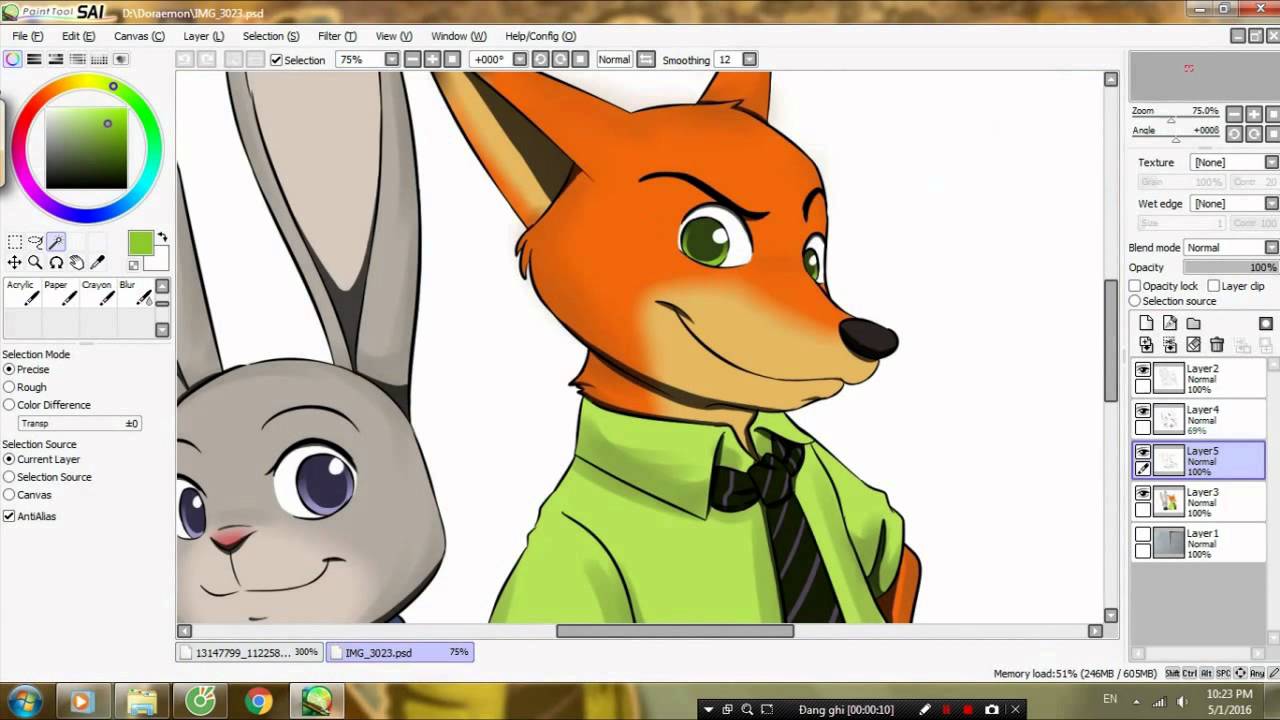Show the color mixer panel
This screenshot has width=1280, height=720.
pos(78,59)
